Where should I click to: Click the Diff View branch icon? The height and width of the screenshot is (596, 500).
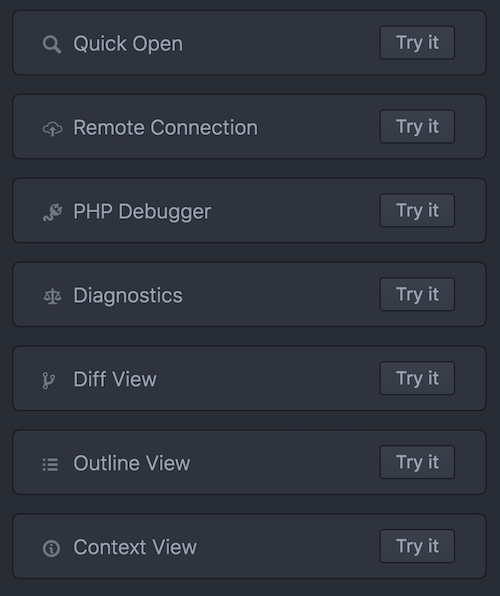49,380
